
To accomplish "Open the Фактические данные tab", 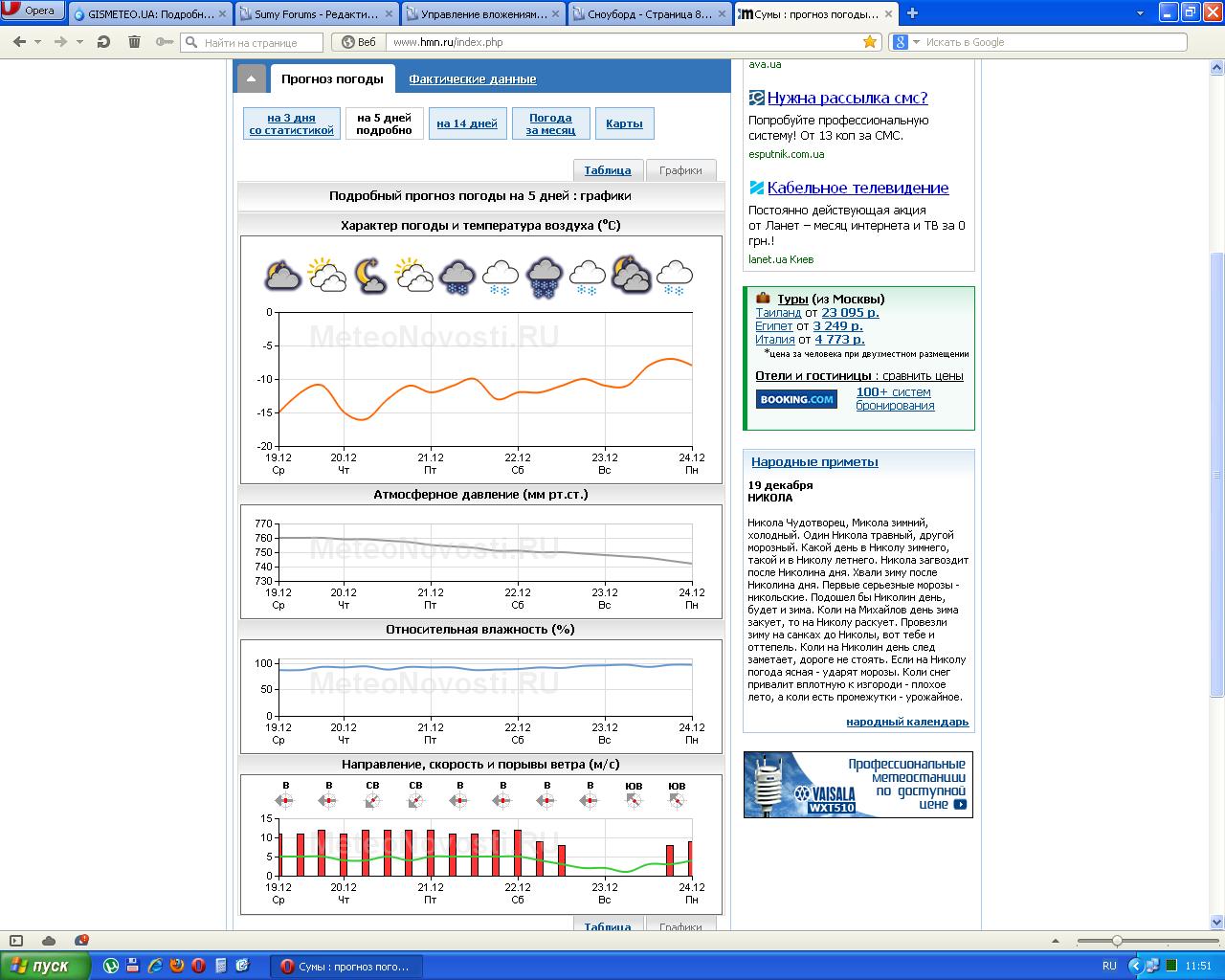I will (x=472, y=79).
